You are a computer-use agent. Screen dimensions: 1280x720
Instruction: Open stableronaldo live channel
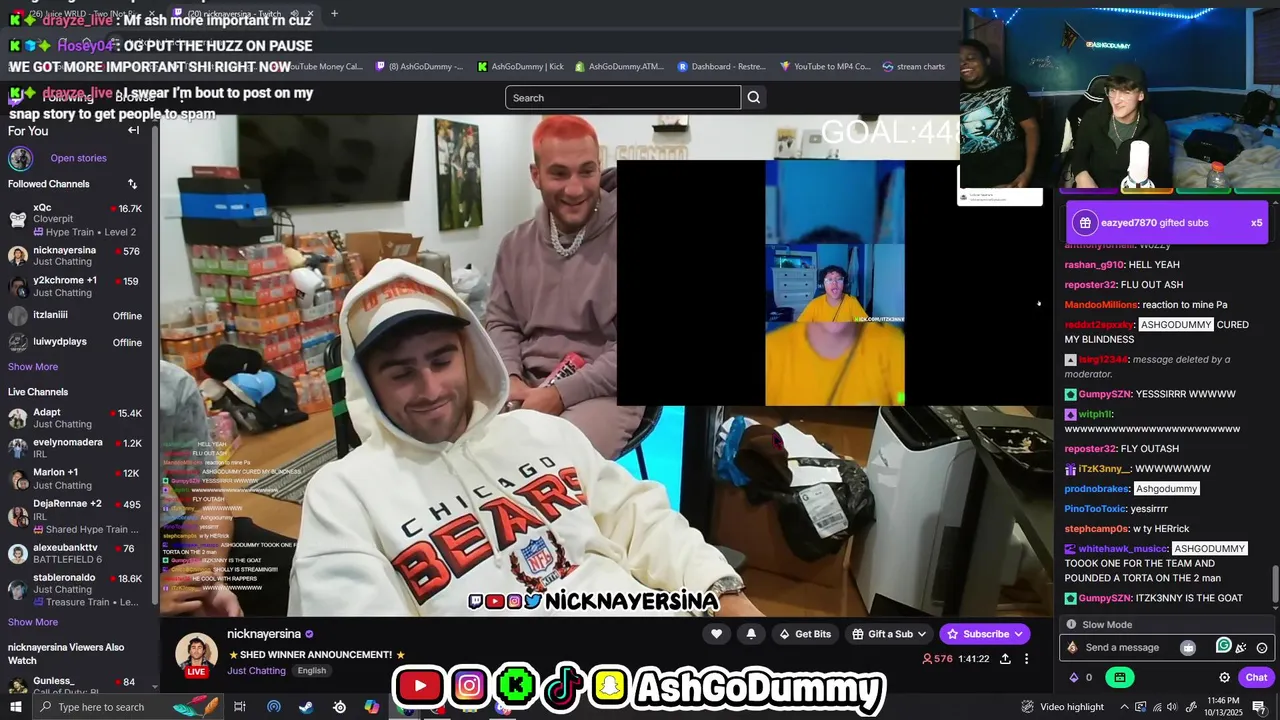75,590
